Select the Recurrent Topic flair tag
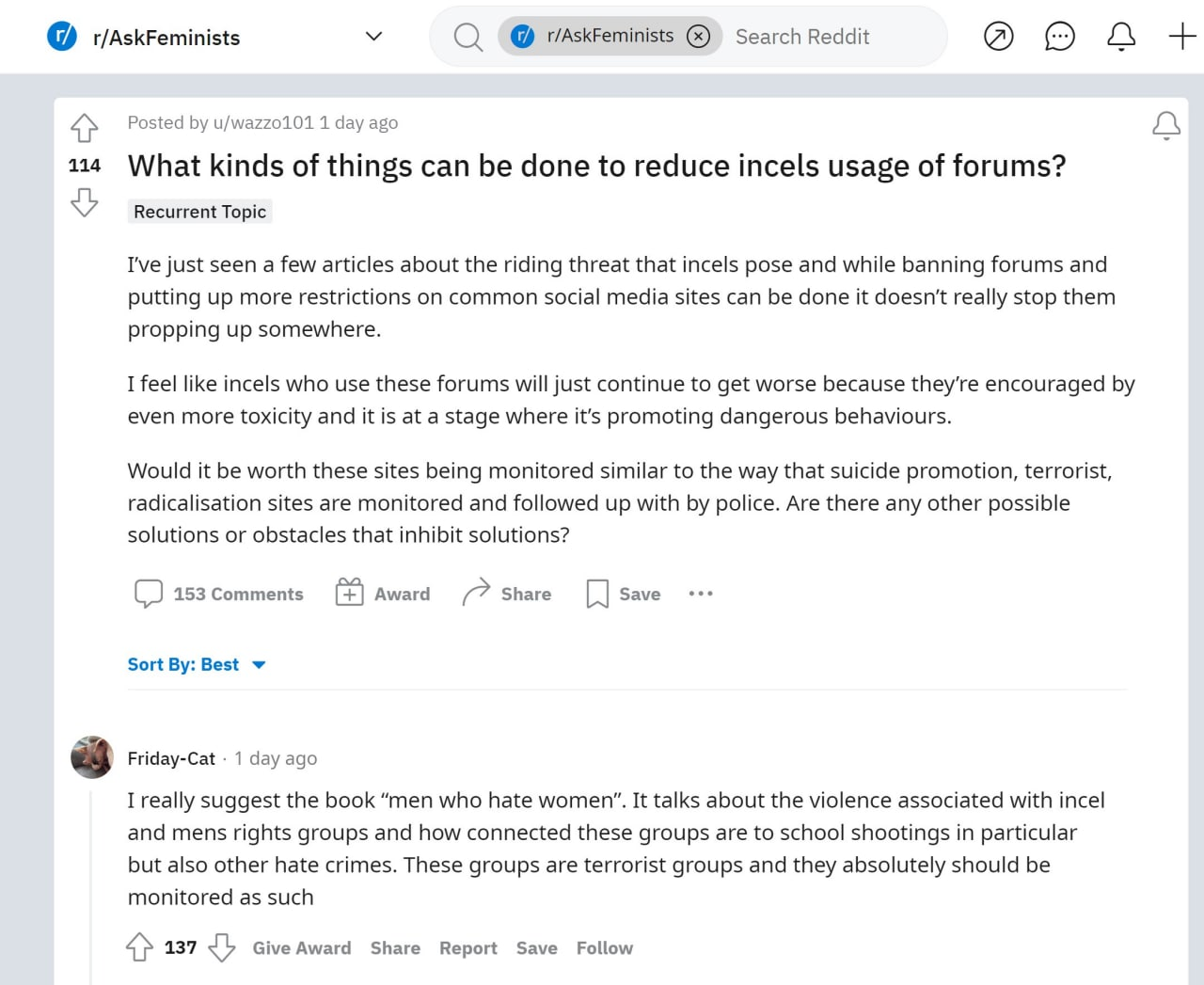Image resolution: width=1204 pixels, height=985 pixels. (199, 212)
